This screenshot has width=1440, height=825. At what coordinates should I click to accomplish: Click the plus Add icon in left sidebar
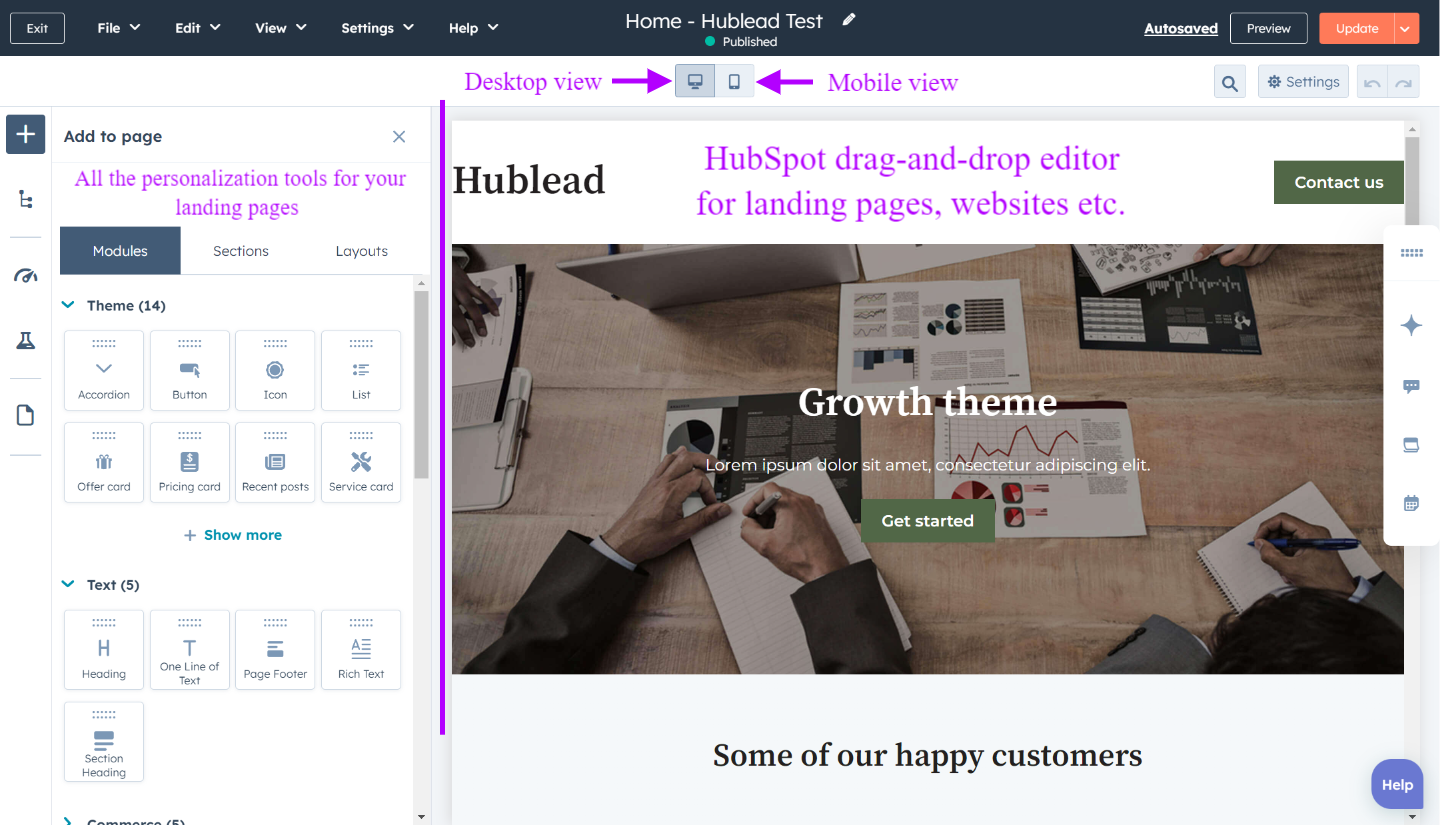click(25, 134)
